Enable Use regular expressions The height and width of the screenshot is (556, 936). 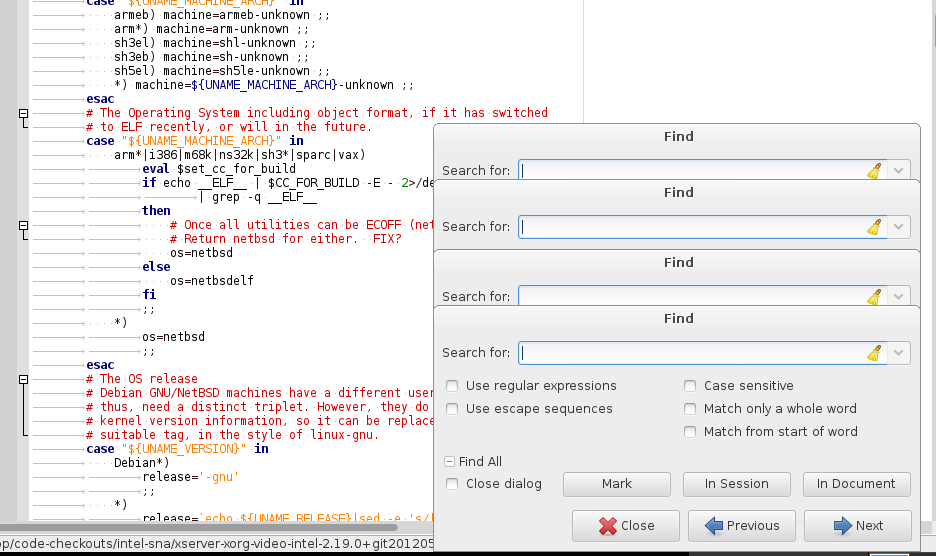(x=453, y=386)
